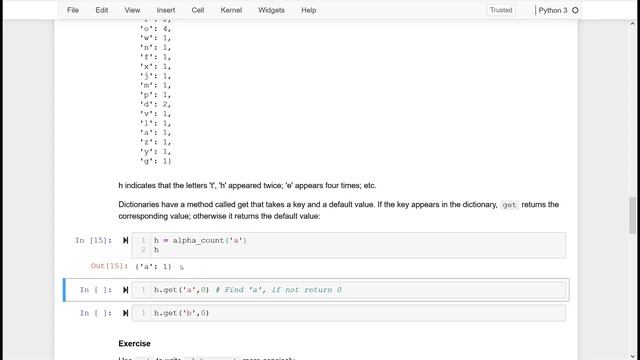Open the Widgets menu
Screen dimensions: 640x360
point(271,10)
